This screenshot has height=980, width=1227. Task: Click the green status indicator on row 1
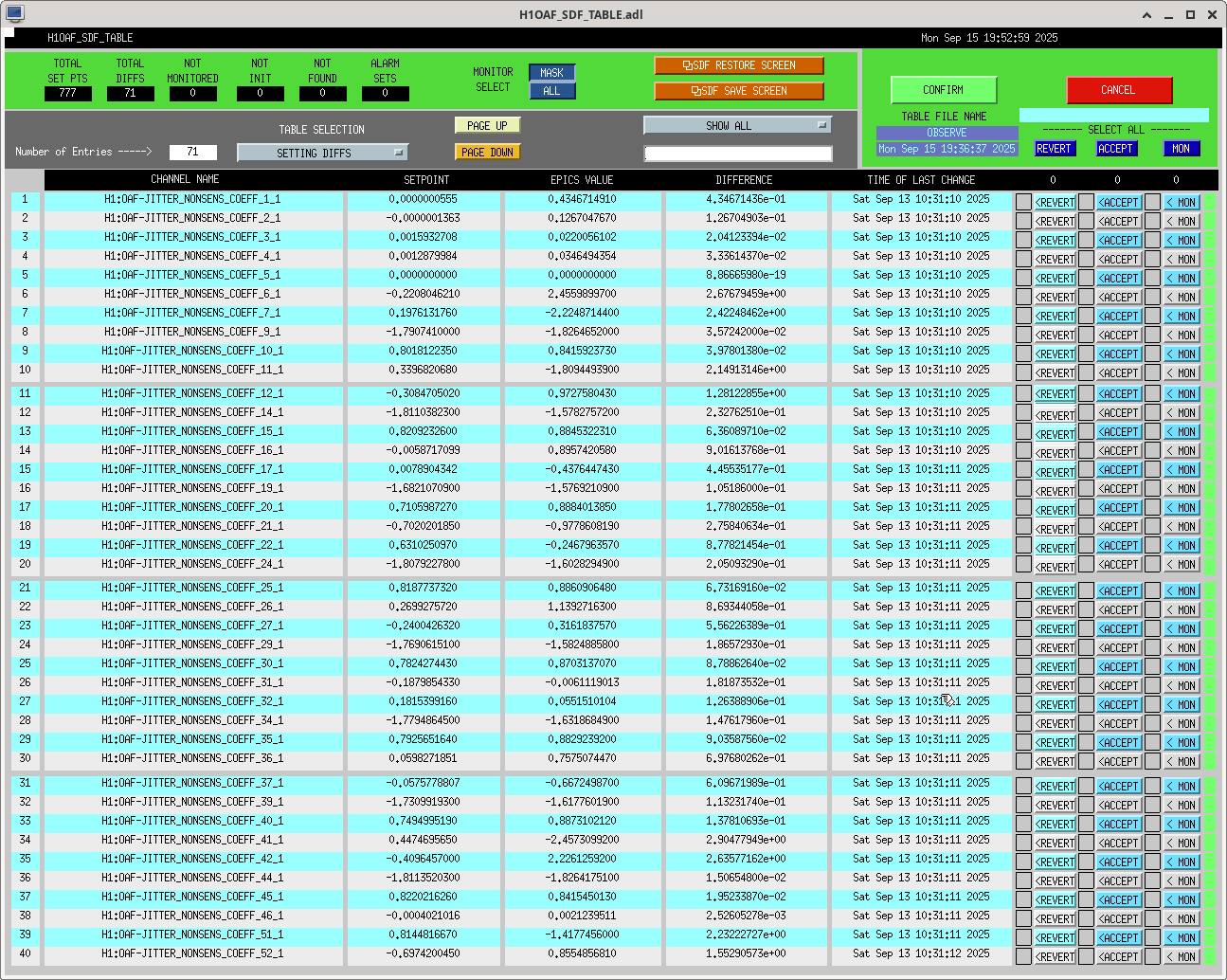tap(1210, 202)
